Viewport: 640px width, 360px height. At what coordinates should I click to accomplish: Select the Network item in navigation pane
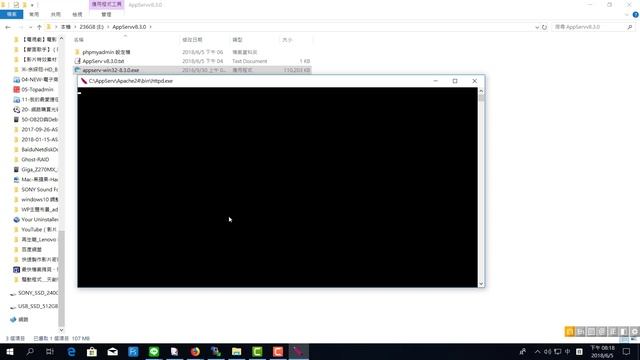click(x=24, y=320)
